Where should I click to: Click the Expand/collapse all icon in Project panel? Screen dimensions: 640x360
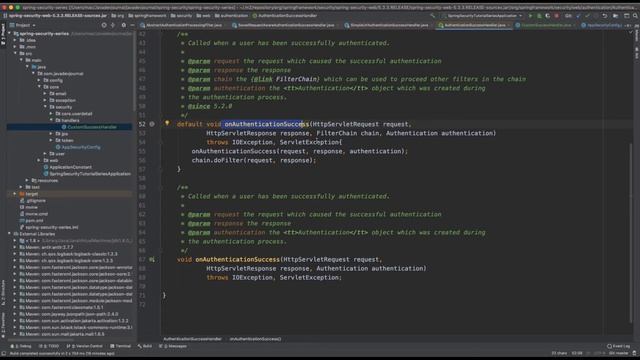coord(113,25)
